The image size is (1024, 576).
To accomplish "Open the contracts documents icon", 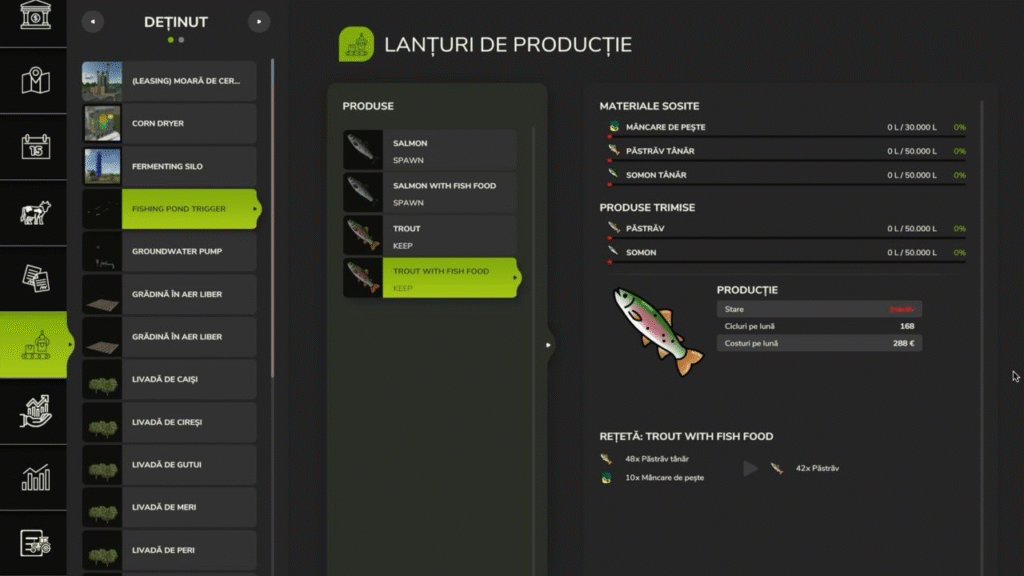I will click(35, 279).
